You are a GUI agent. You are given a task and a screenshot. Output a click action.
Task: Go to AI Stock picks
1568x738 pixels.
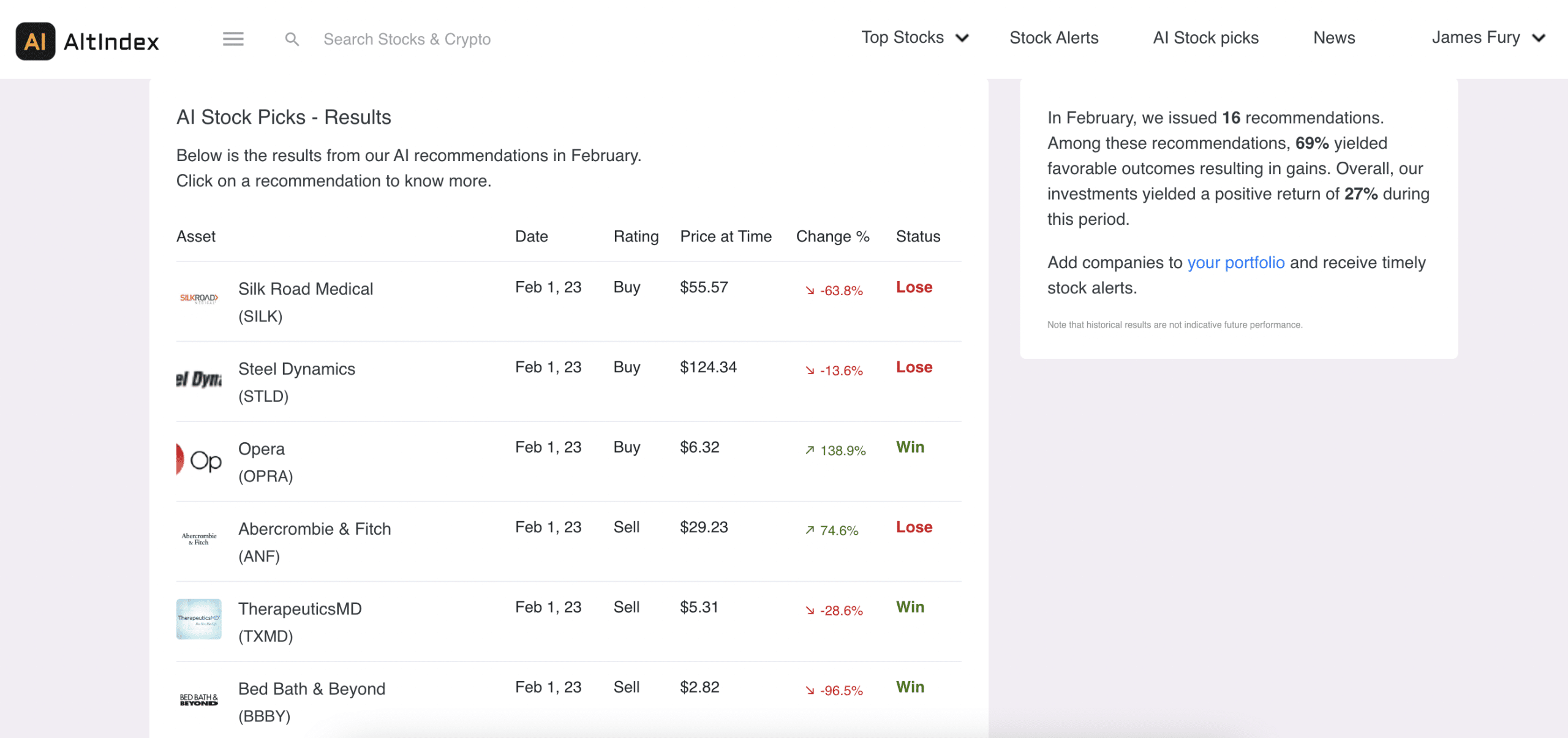1205,38
